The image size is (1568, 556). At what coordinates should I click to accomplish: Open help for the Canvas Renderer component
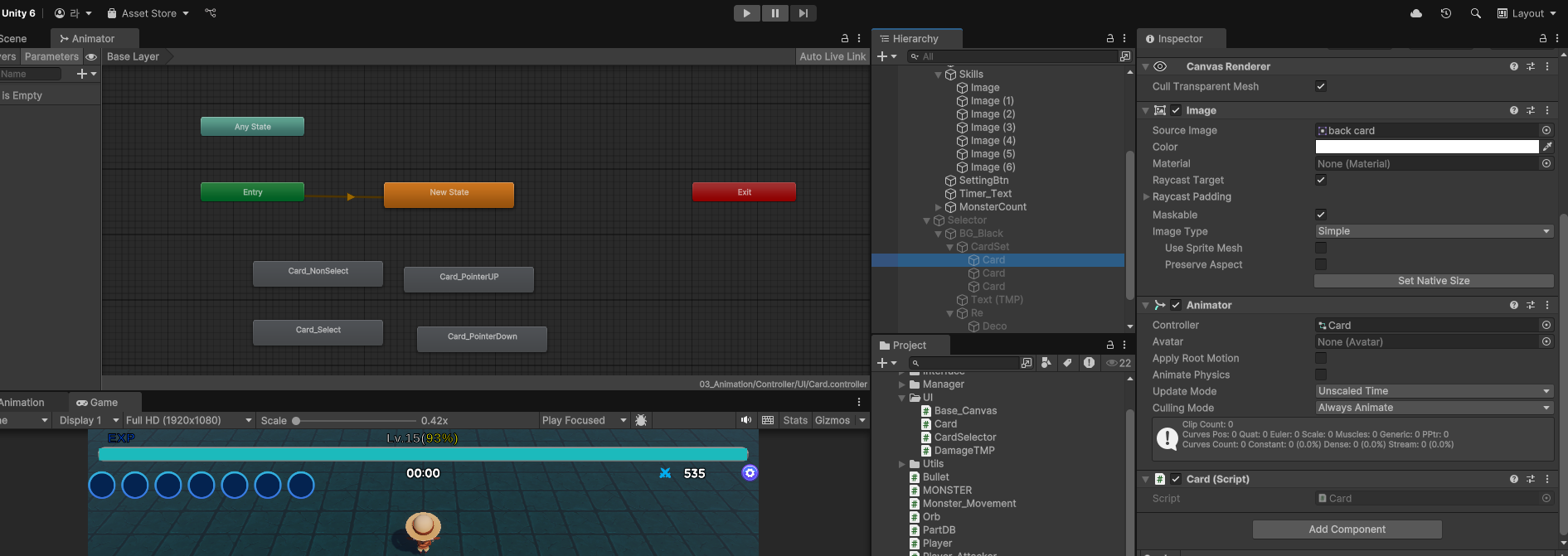(1514, 66)
